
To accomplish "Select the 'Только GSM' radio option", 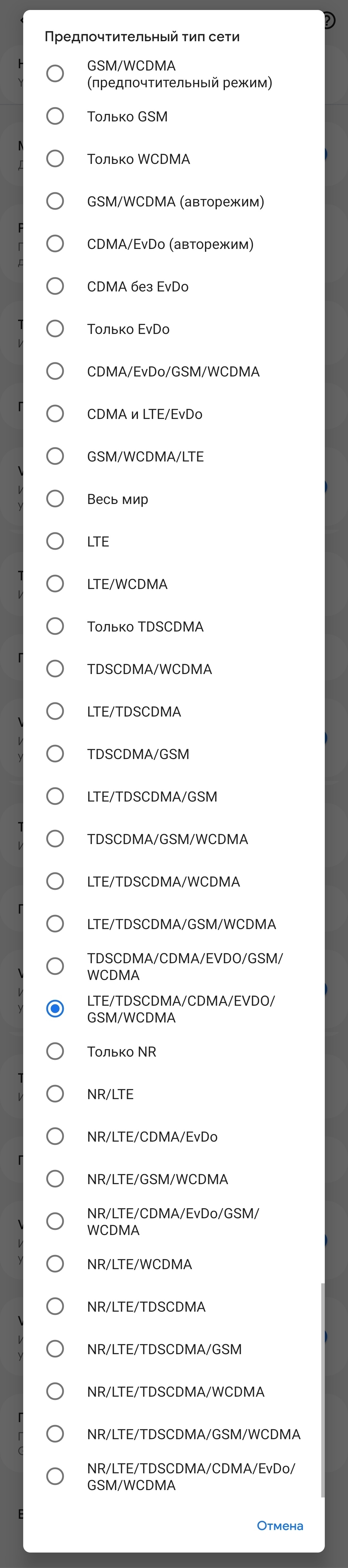I will 55,116.
